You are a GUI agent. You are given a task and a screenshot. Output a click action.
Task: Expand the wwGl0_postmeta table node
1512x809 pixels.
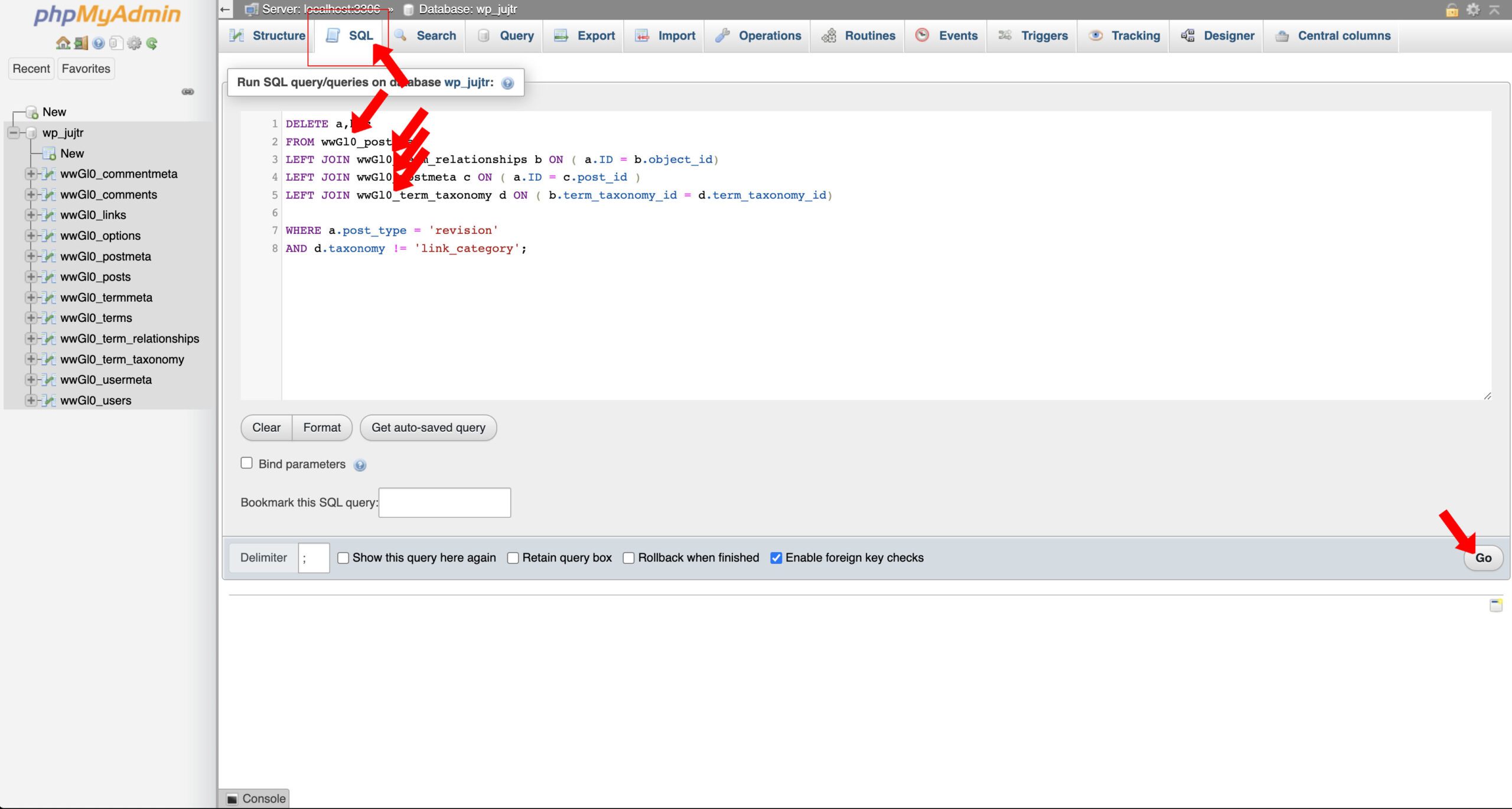tap(31, 256)
